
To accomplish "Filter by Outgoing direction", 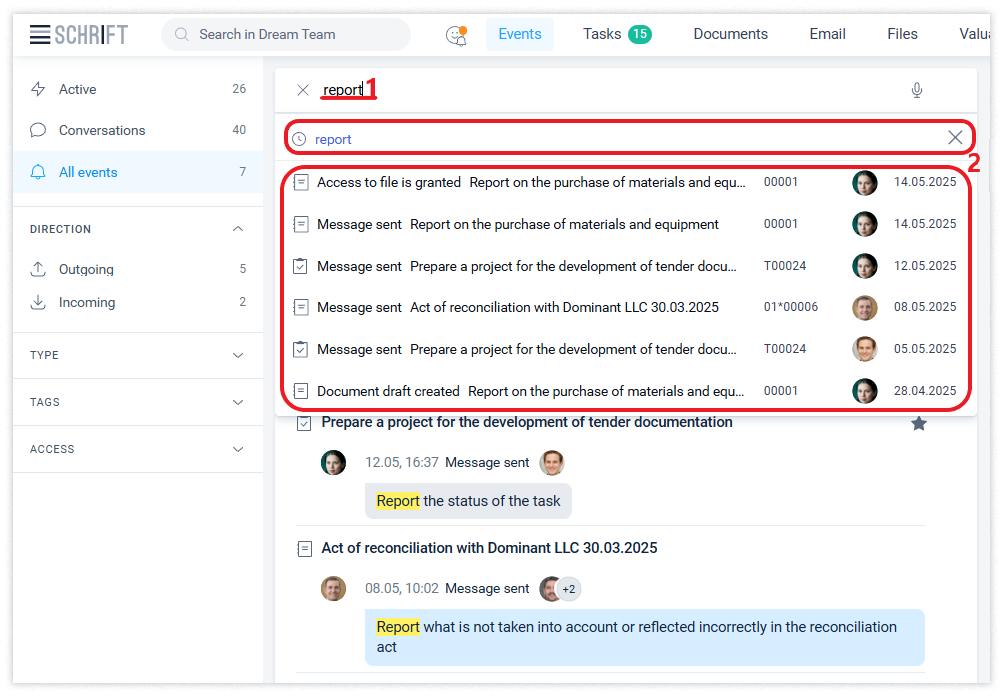I will 86,269.
